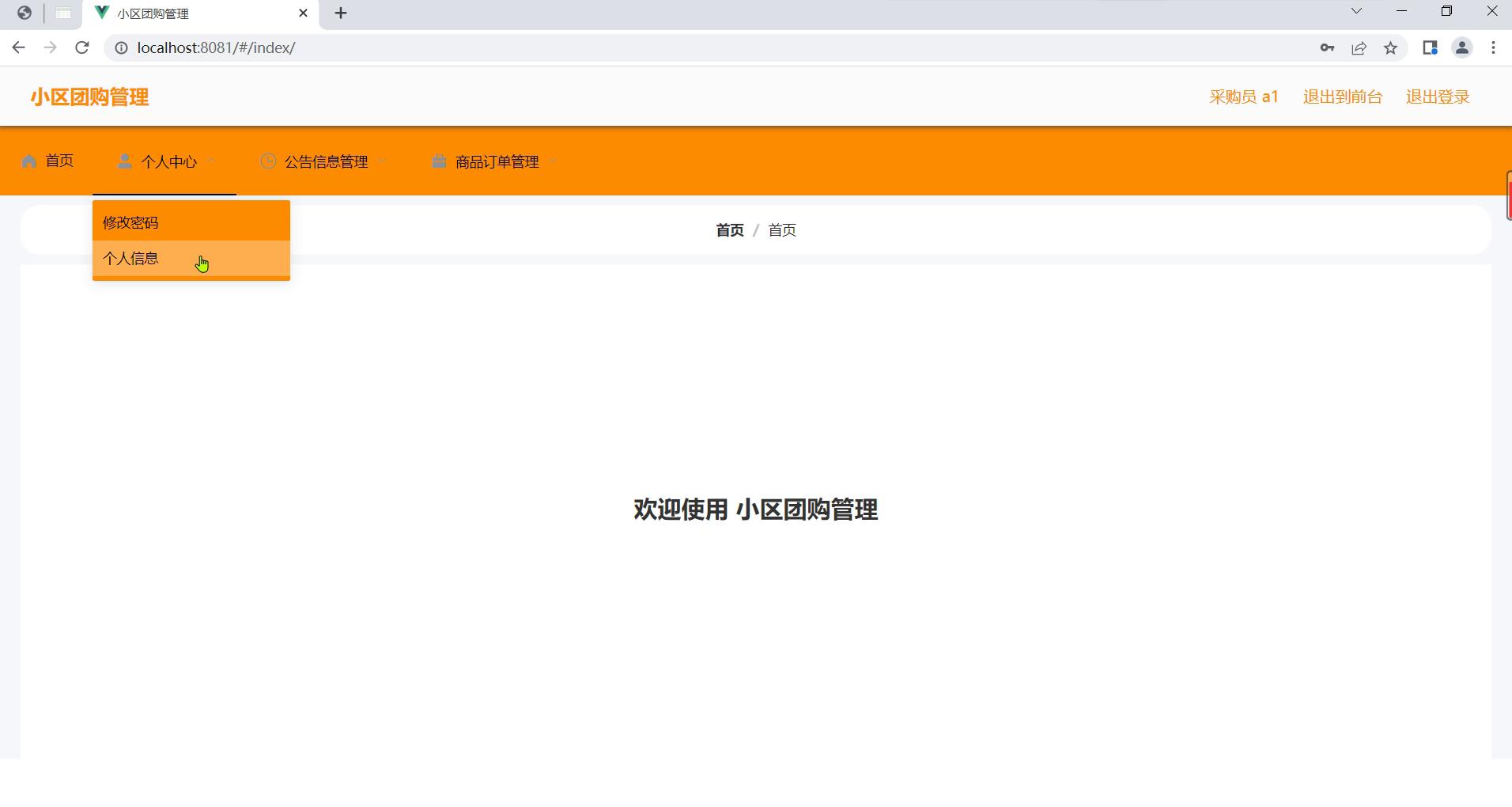Open the saved passwords key icon
The image size is (1512, 807).
[x=1327, y=47]
